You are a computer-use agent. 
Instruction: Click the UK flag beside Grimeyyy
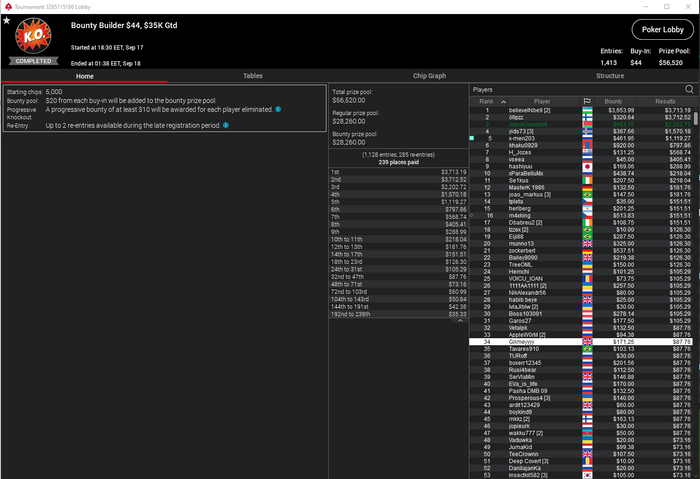588,342
